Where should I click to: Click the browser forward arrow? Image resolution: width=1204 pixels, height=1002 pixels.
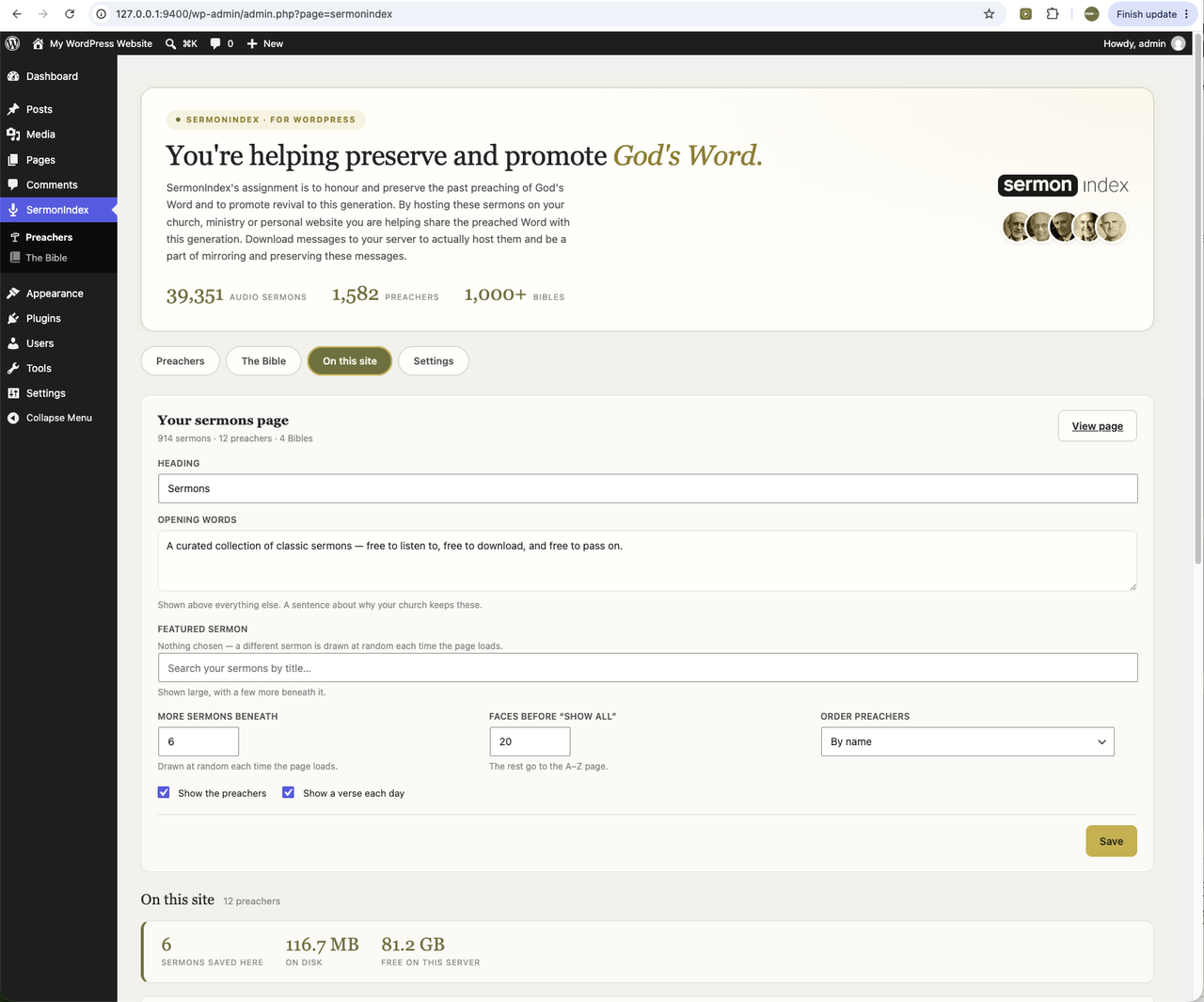(43, 14)
